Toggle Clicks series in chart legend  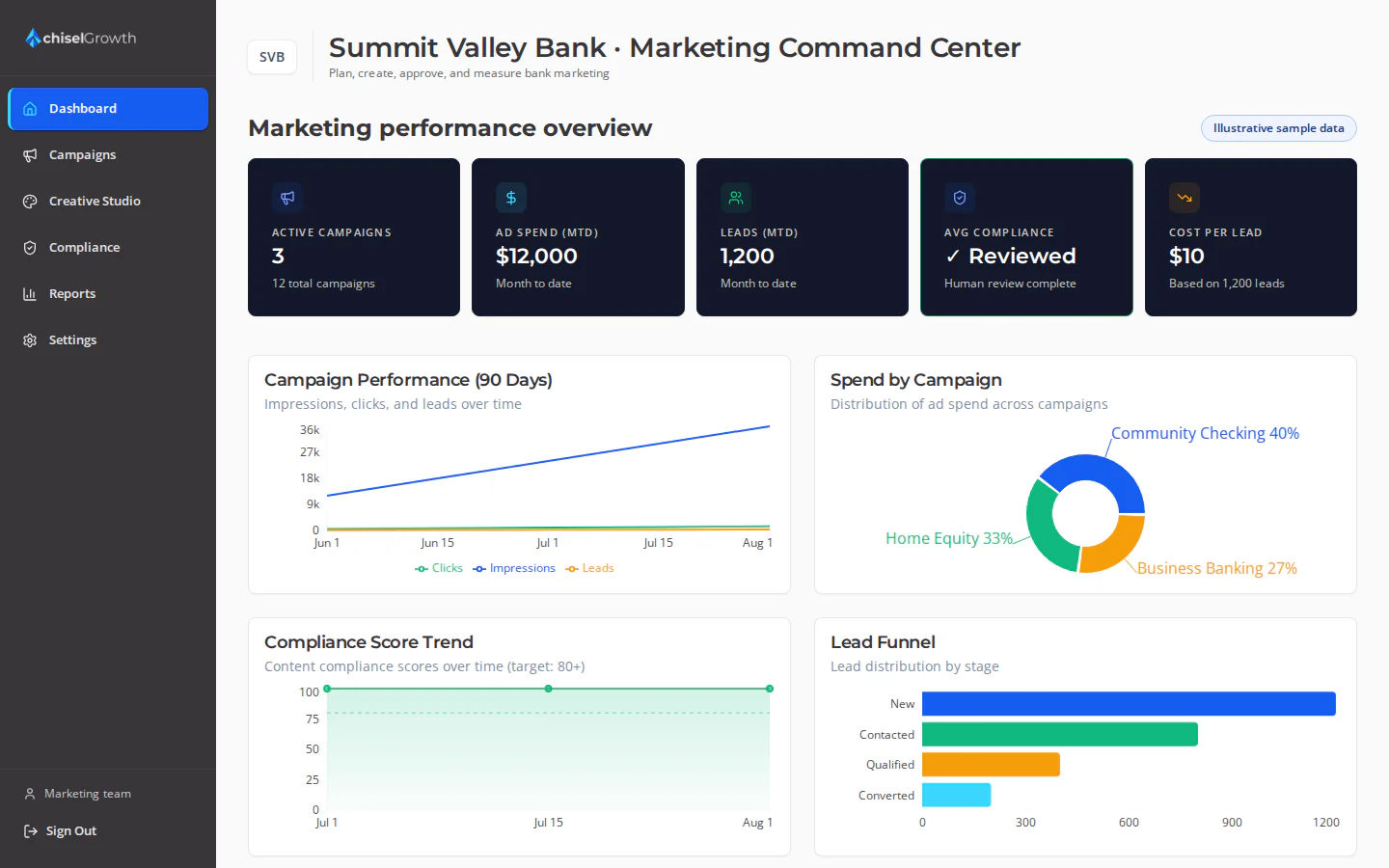(439, 568)
